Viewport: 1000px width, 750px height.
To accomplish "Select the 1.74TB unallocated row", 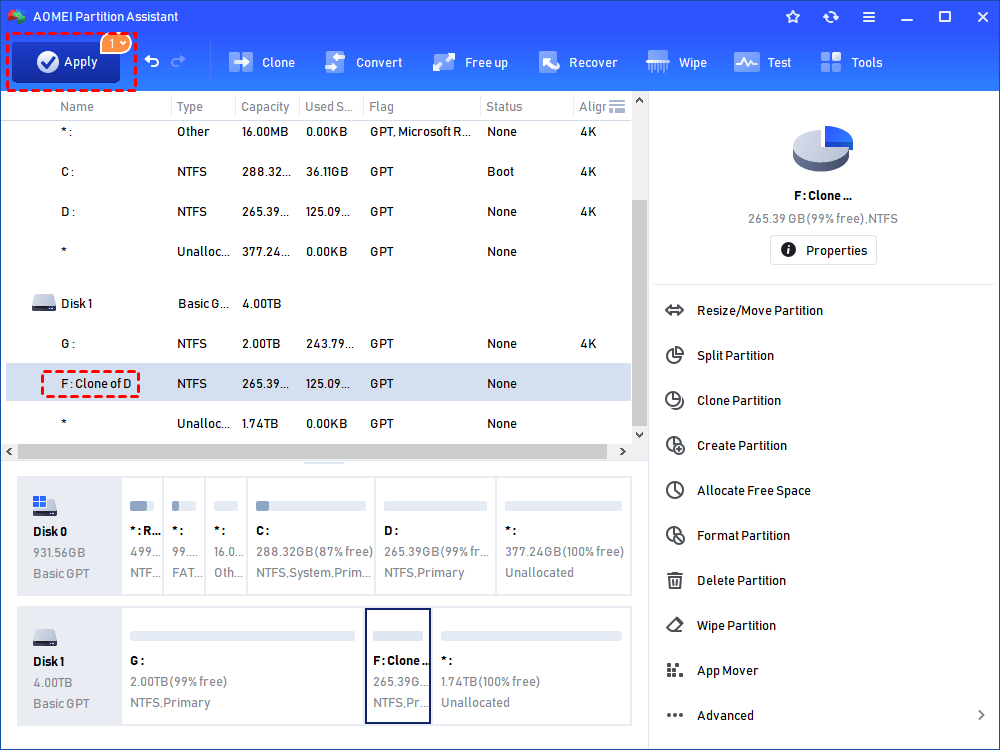I will [318, 423].
